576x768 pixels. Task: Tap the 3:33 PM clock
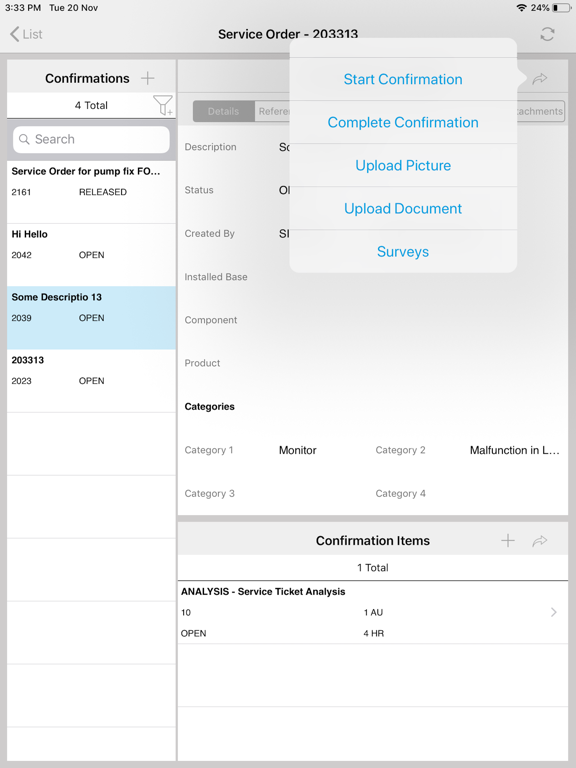tap(23, 8)
